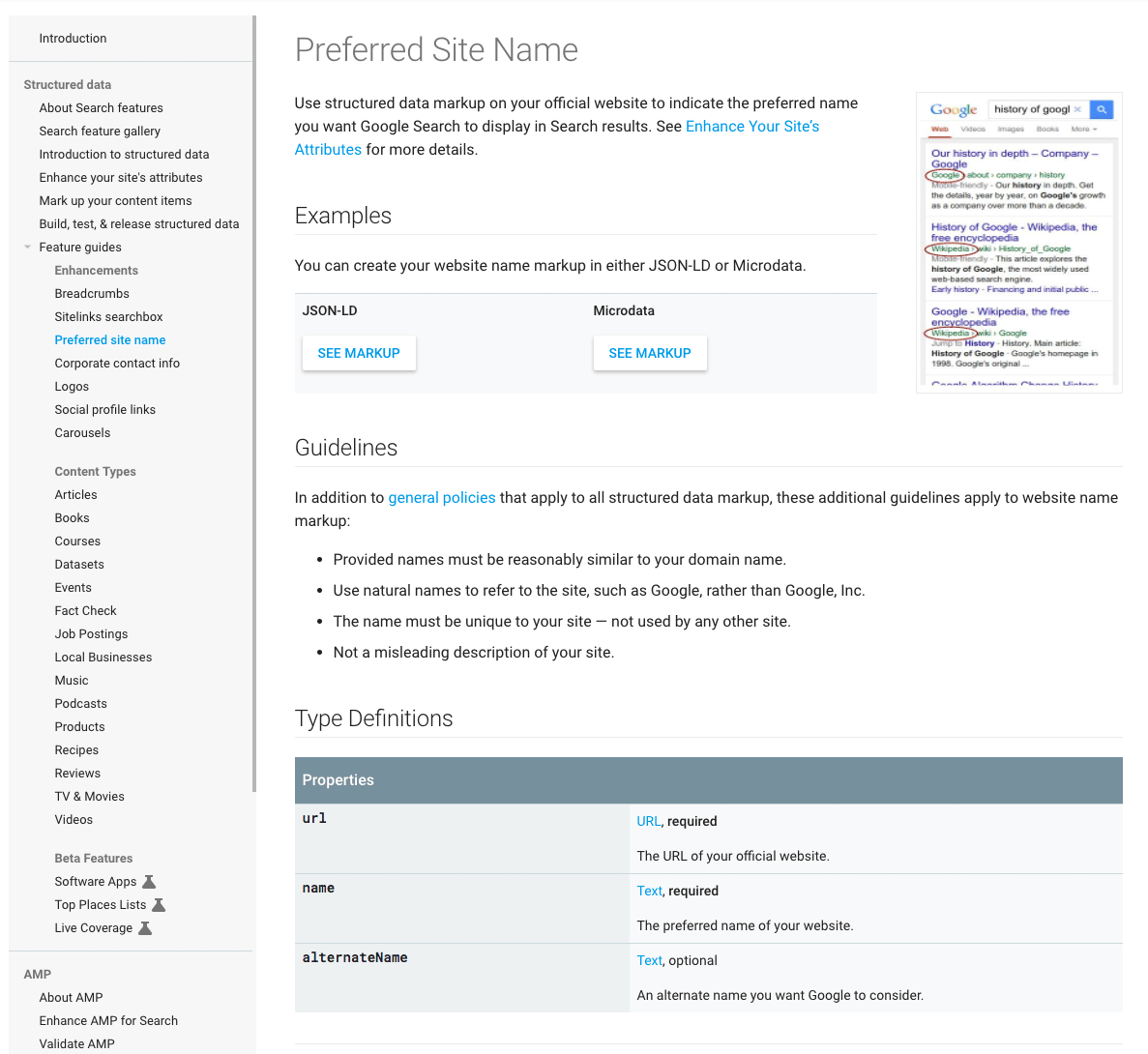This screenshot has height=1054, width=1148.
Task: Click SEE MARKUP under JSON-LD
Action: coord(359,353)
